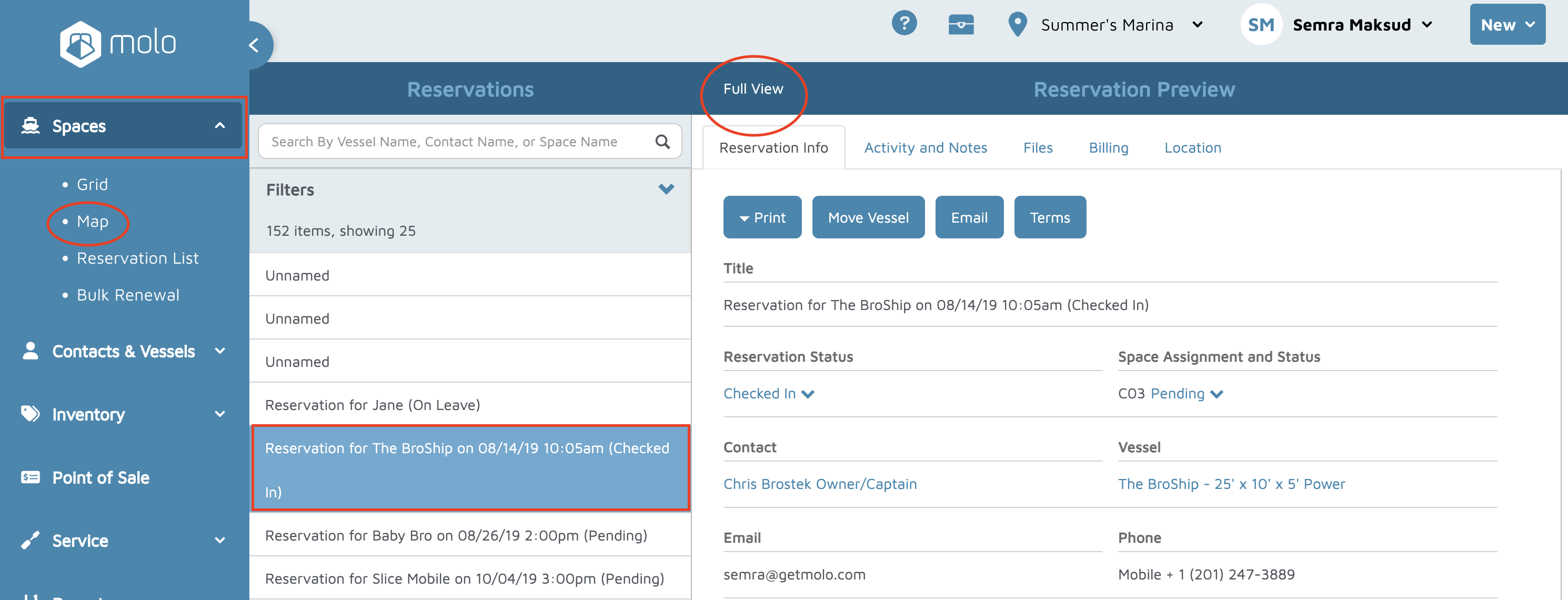Click the search magnifier icon
1568x600 pixels.
(x=662, y=142)
